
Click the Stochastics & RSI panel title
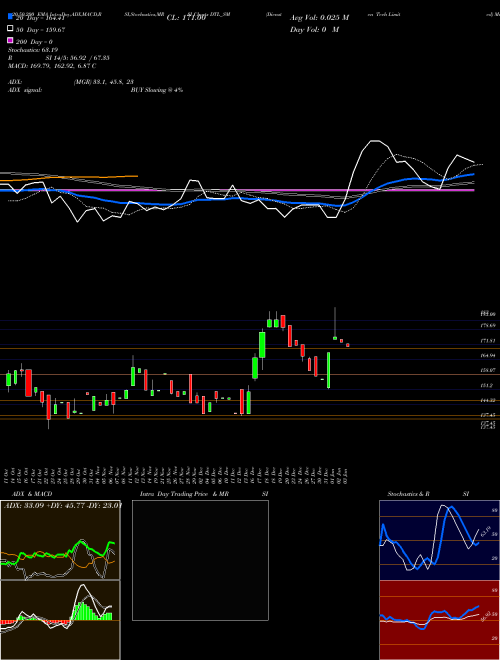(x=428, y=494)
